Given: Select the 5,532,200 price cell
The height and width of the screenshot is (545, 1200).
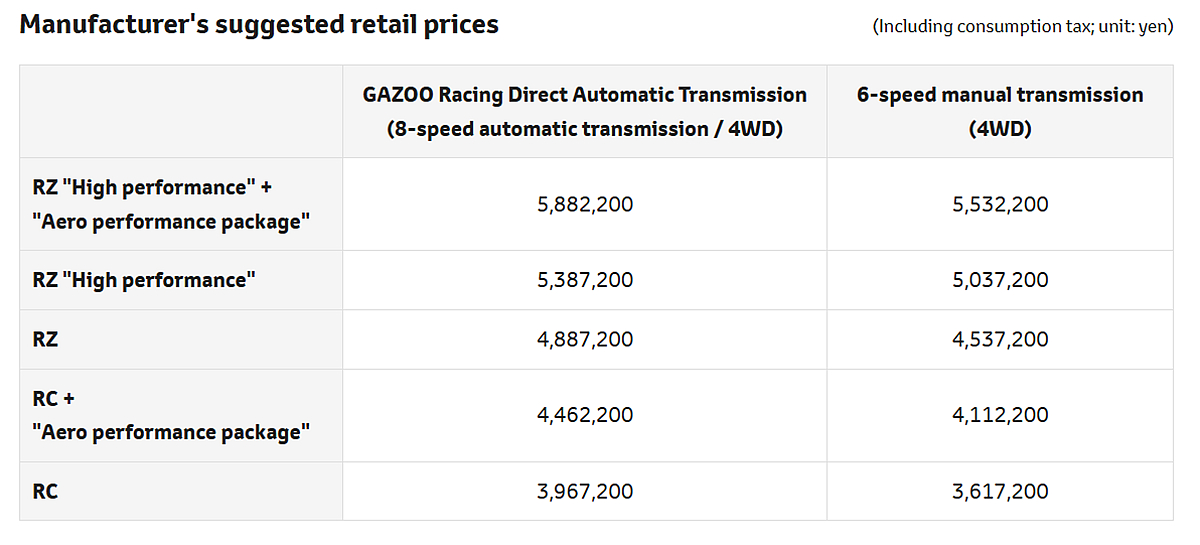Looking at the screenshot, I should 1000,204.
